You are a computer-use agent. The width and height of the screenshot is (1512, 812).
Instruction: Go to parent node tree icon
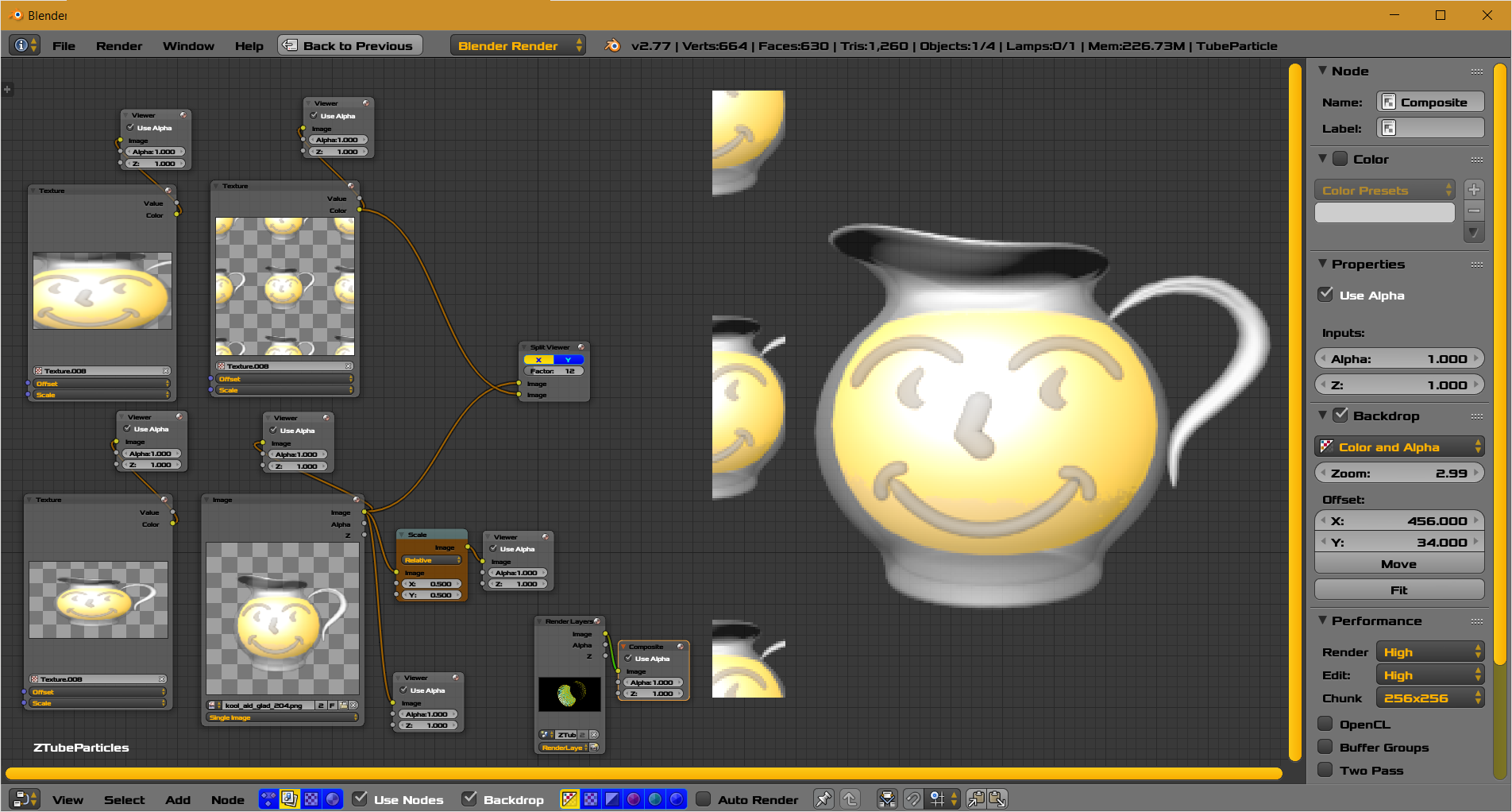(850, 799)
